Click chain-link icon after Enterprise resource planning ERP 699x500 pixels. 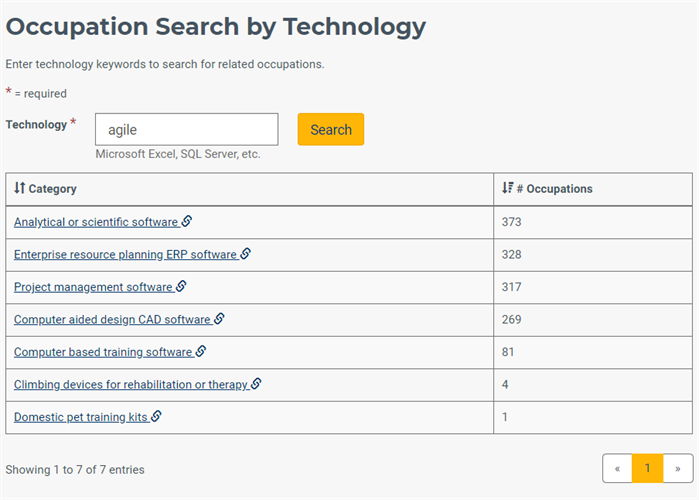point(246,253)
